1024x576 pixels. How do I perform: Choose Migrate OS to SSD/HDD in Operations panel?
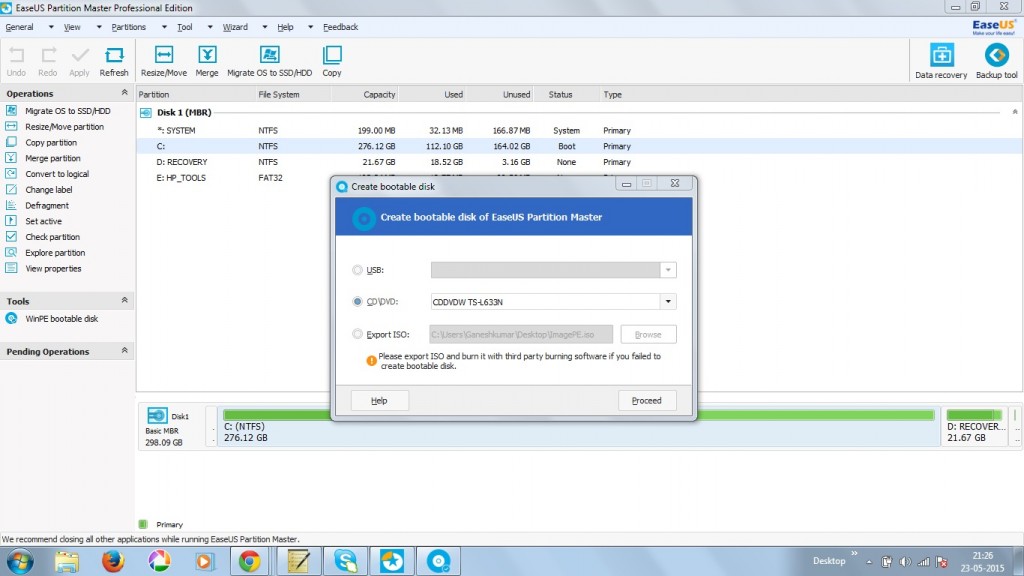click(67, 111)
